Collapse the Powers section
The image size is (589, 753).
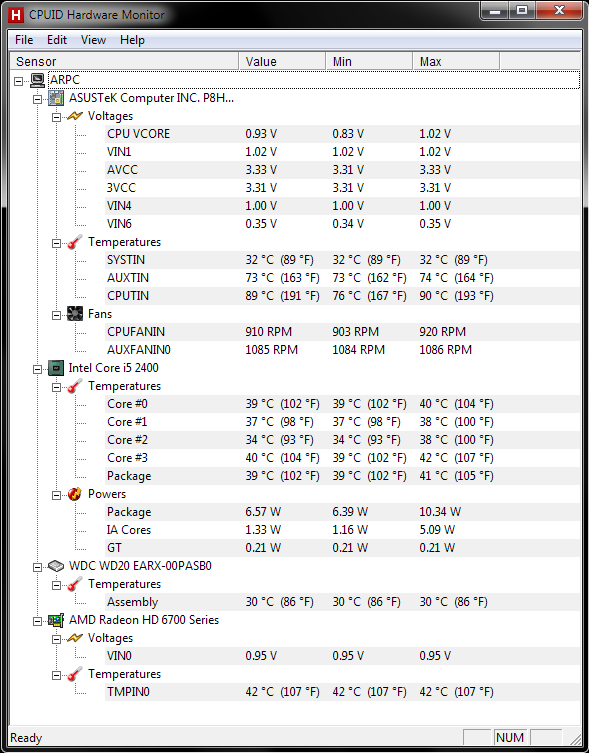click(57, 495)
